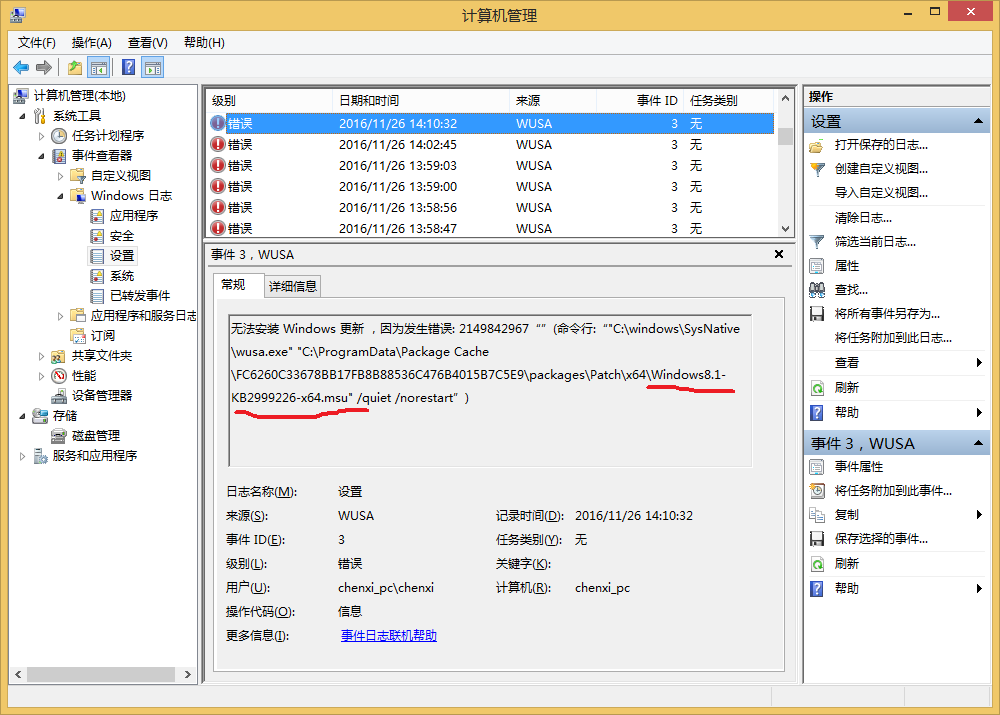This screenshot has height=715, width=1000.
Task: Expand Services and Applications (服务和应用程序) arrow
Action: 23,456
